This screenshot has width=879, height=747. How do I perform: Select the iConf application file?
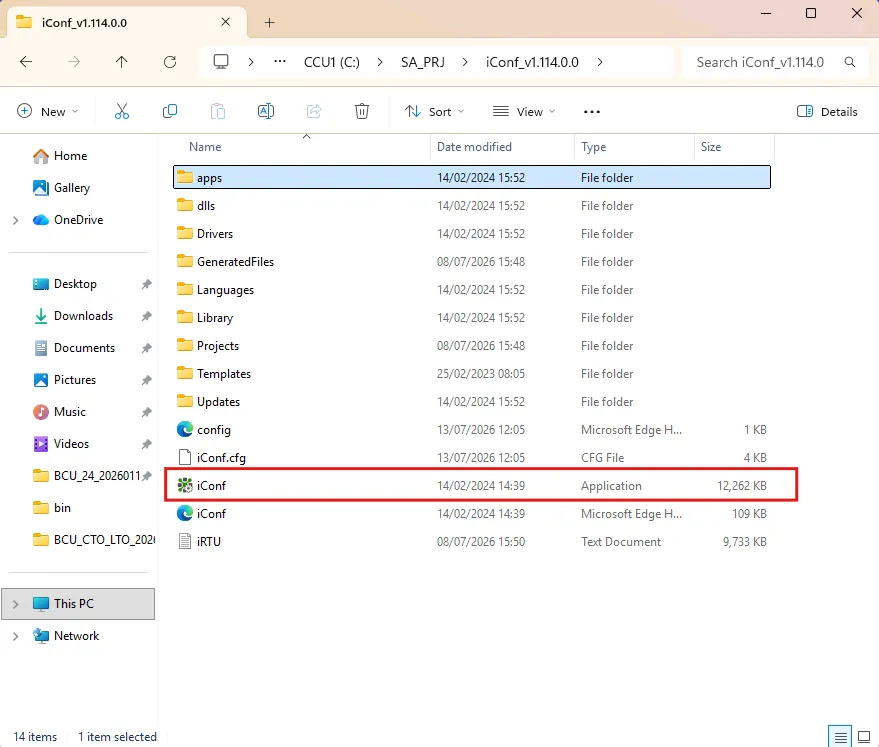(x=472, y=485)
